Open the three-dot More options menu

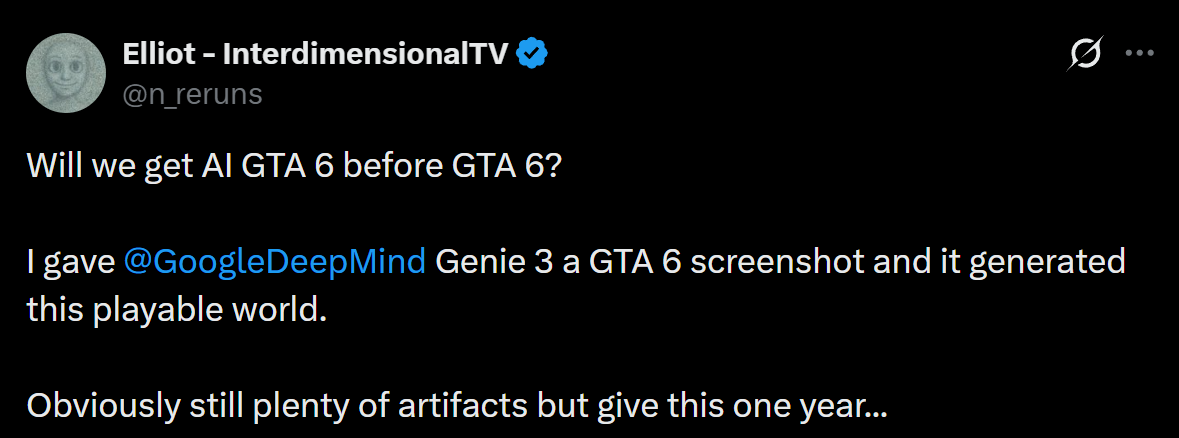click(x=1140, y=55)
